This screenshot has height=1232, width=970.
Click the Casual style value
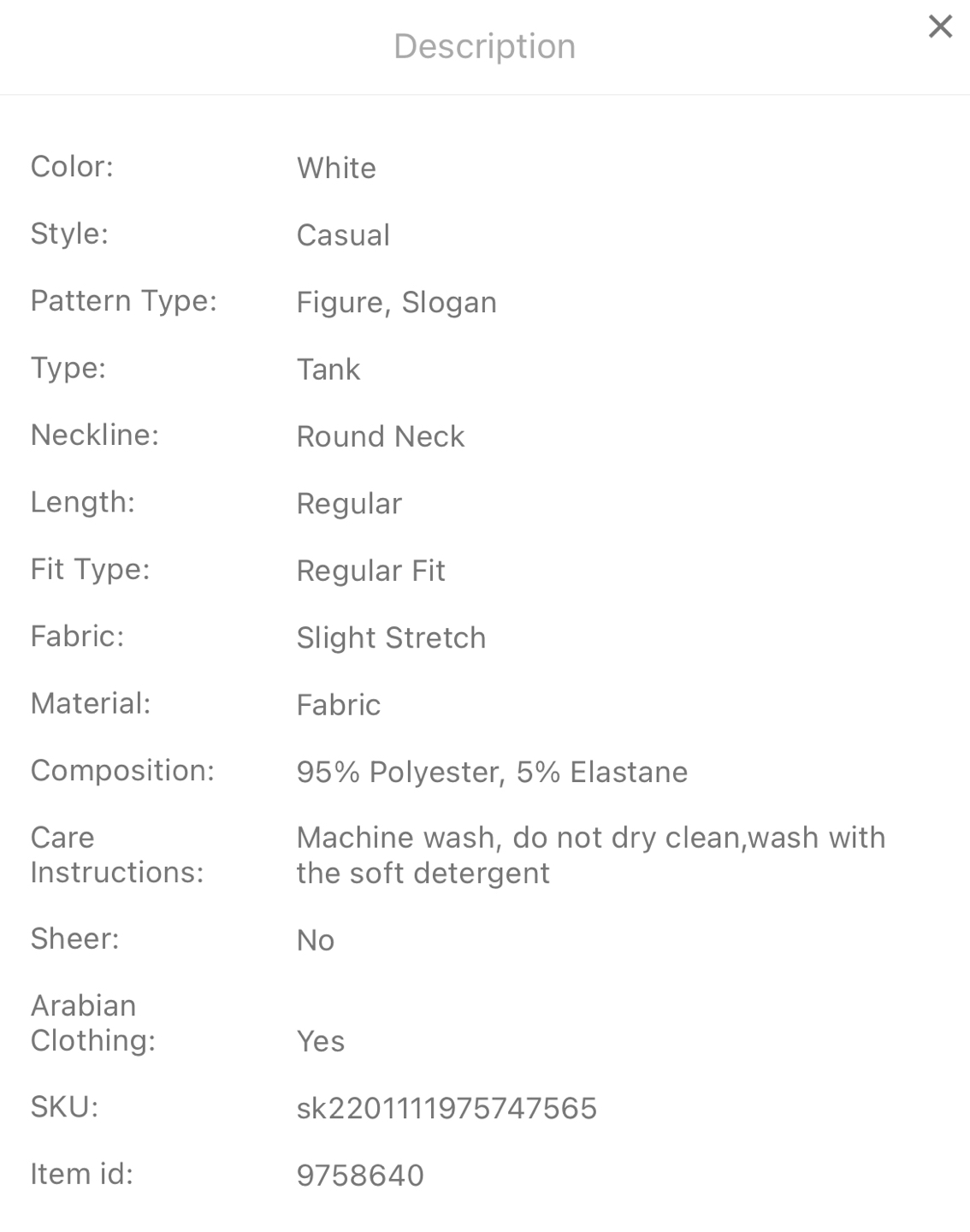[343, 235]
